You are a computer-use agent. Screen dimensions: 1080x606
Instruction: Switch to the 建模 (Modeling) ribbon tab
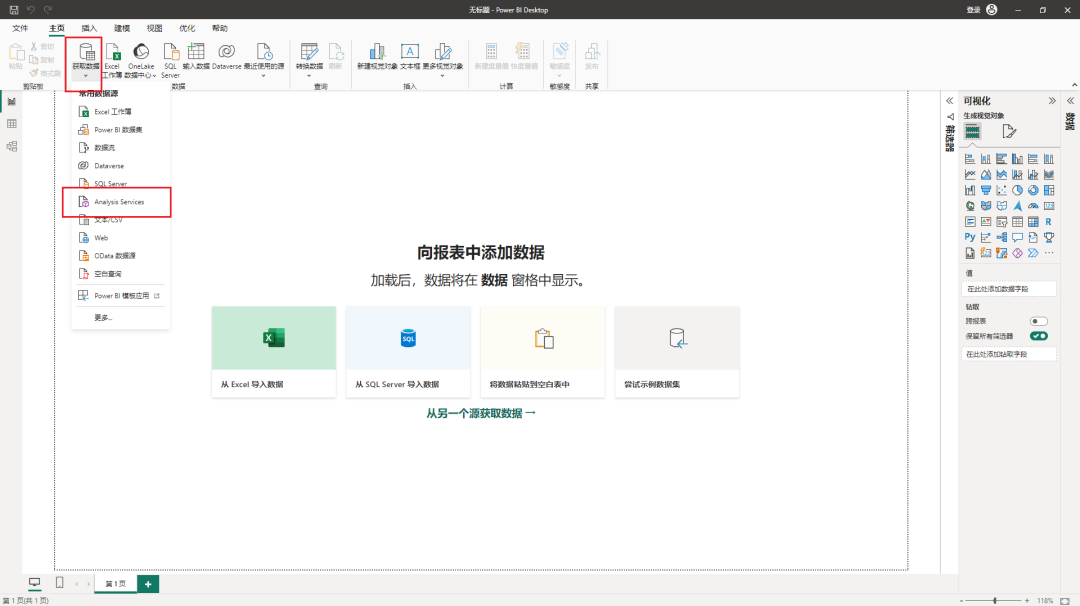pos(122,28)
